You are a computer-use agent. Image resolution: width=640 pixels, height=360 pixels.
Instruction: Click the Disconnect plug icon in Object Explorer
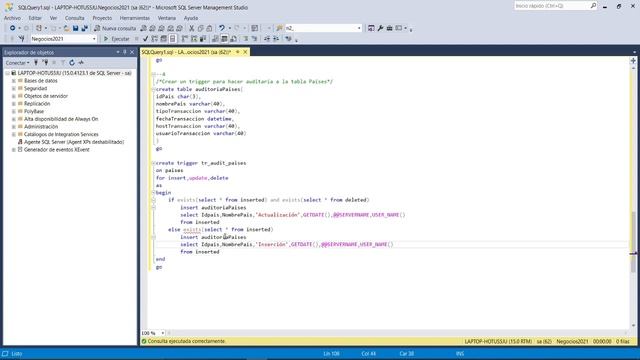pyautogui.click(x=45, y=63)
